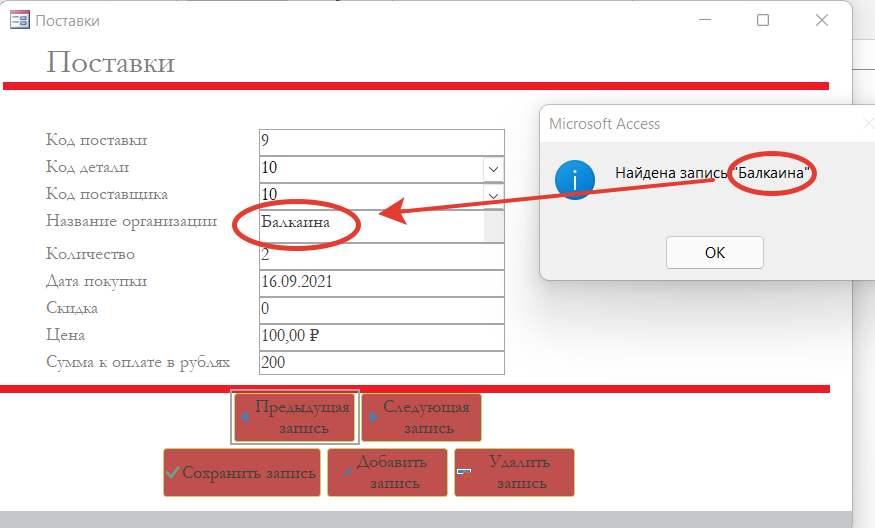Minimize the Поставки window
Viewport: 875px width, 528px height.
[x=705, y=20]
